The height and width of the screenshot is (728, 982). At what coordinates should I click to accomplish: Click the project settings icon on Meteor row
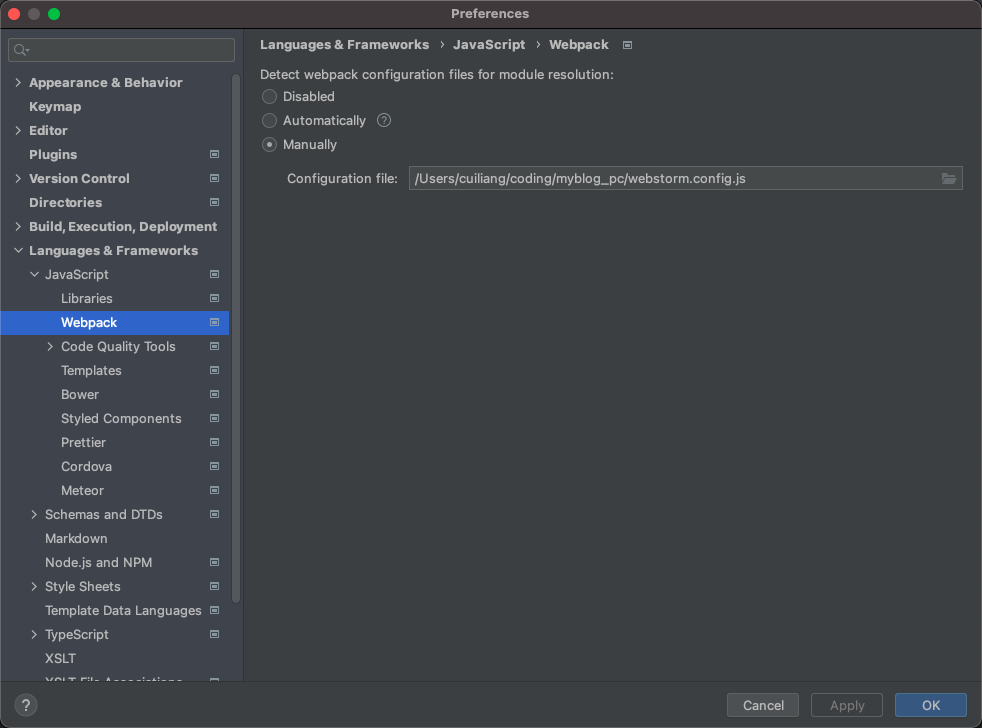tap(214, 491)
